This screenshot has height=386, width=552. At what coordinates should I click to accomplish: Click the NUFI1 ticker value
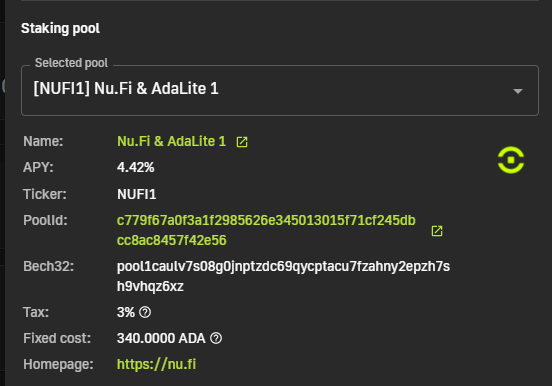(137, 194)
